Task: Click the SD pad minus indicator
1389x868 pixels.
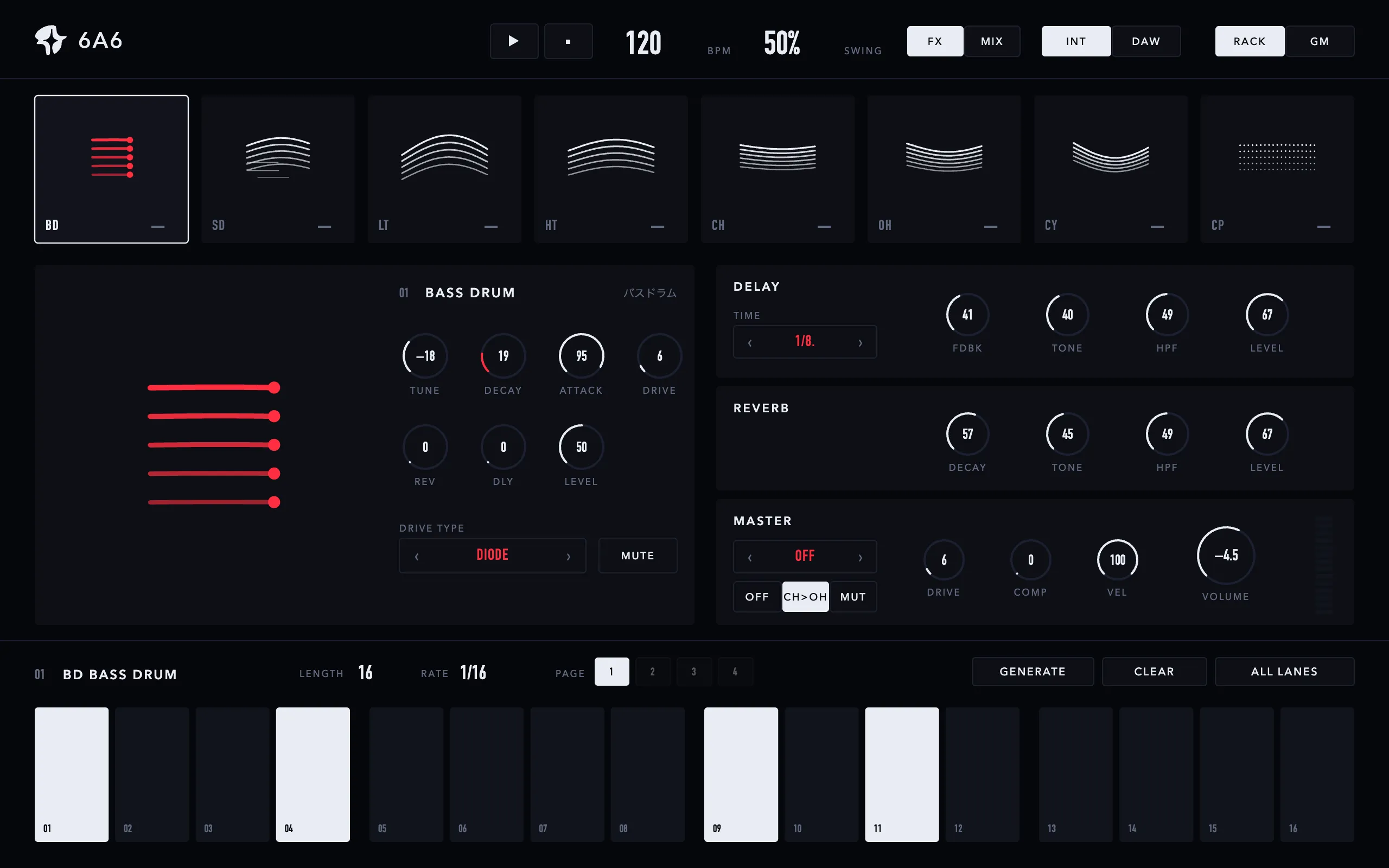Action: coord(324,227)
